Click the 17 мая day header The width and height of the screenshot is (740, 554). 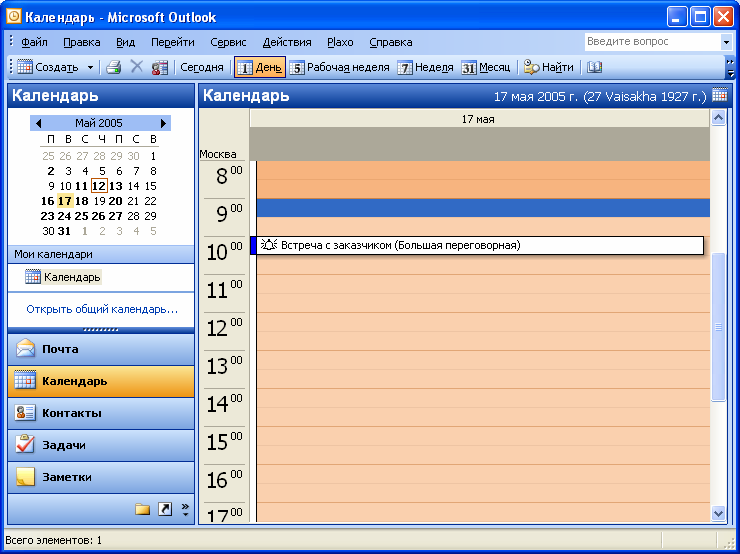tap(479, 119)
